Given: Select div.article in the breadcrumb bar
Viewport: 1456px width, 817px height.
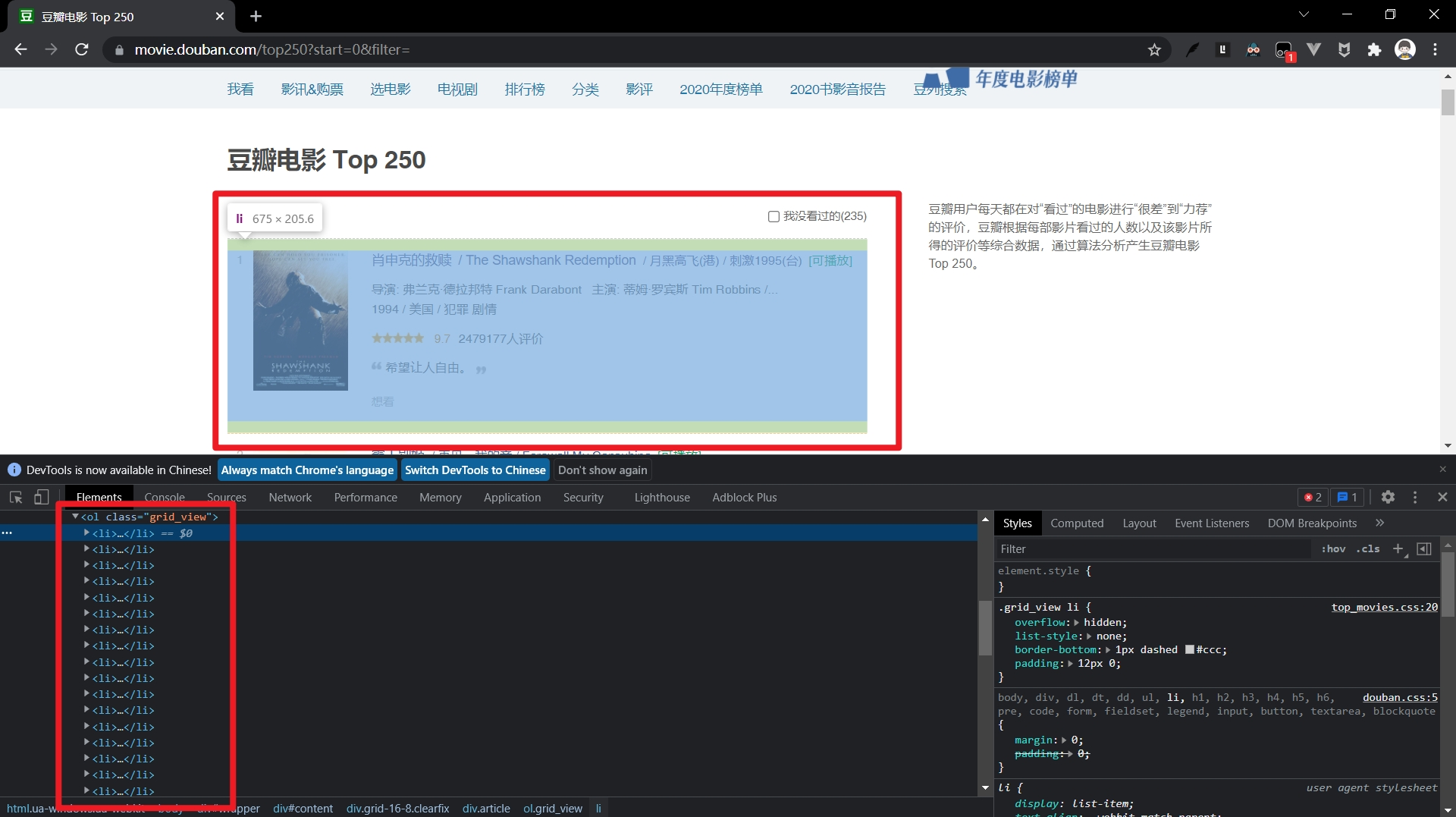Looking at the screenshot, I should 486,809.
